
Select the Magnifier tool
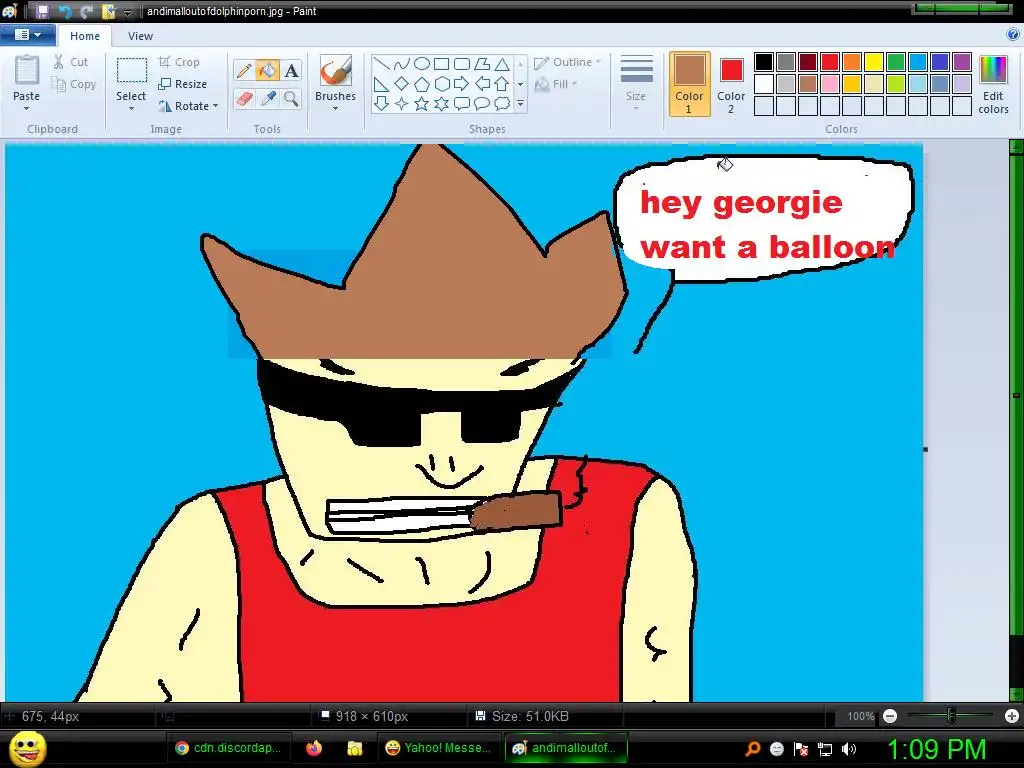tap(291, 98)
